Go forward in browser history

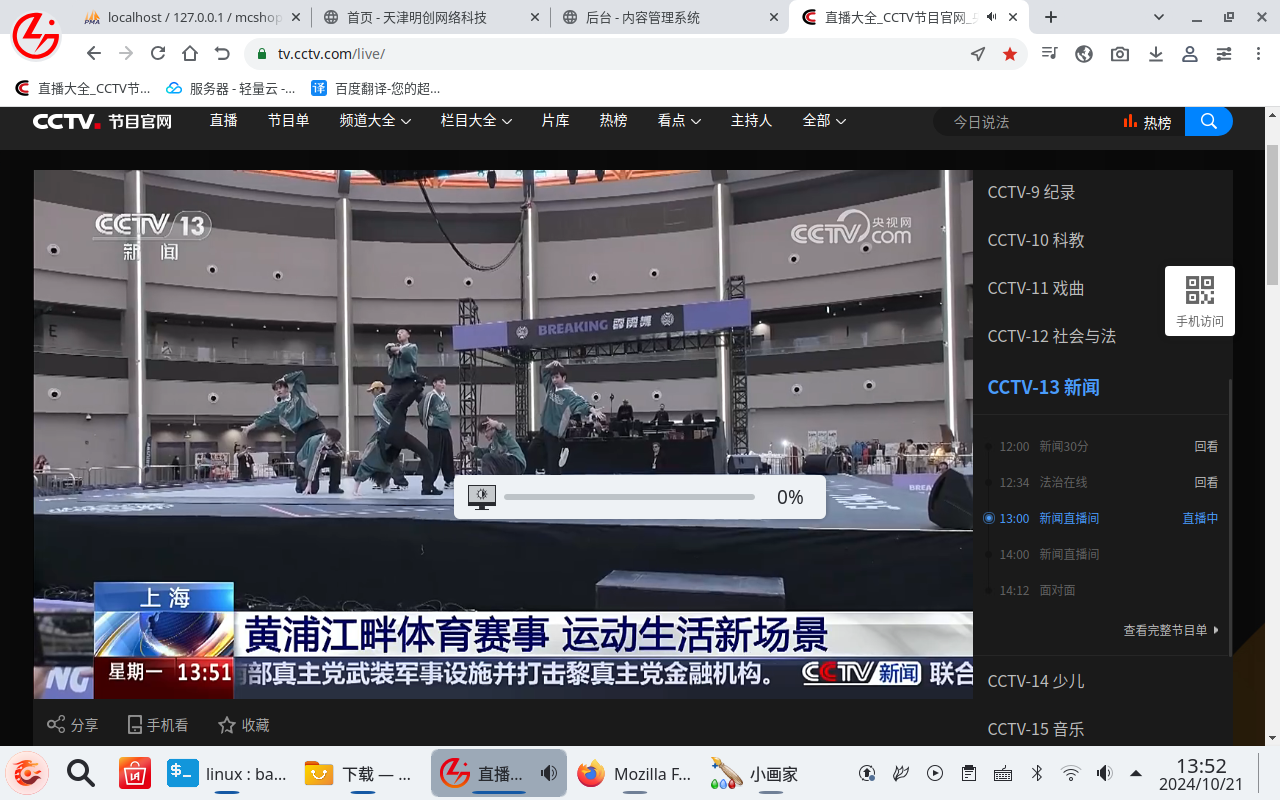pyautogui.click(x=126, y=54)
